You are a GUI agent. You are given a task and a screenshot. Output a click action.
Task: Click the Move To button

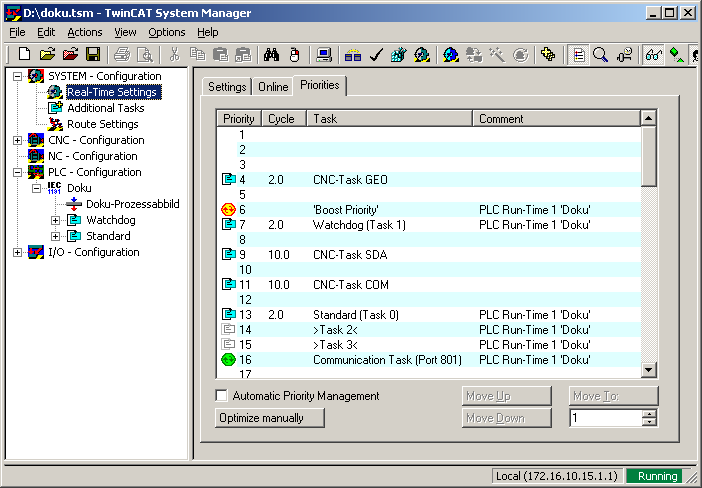(613, 396)
